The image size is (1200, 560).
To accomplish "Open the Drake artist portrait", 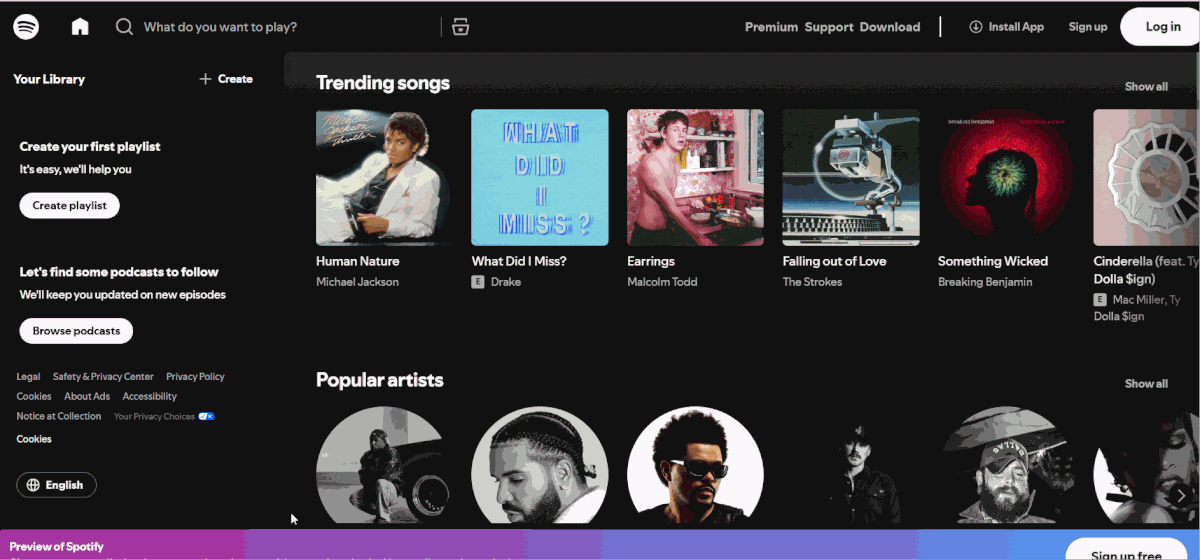I will click(x=540, y=466).
